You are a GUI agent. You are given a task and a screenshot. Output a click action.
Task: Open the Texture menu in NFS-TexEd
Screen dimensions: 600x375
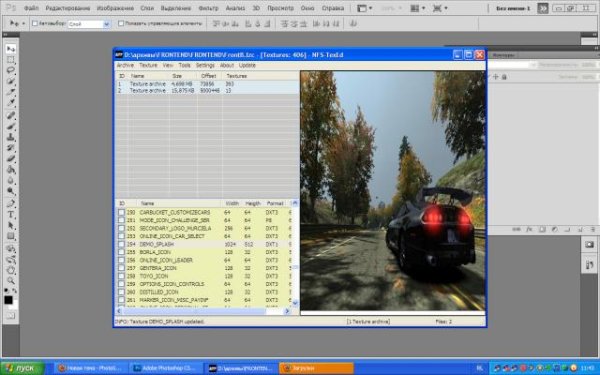148,65
